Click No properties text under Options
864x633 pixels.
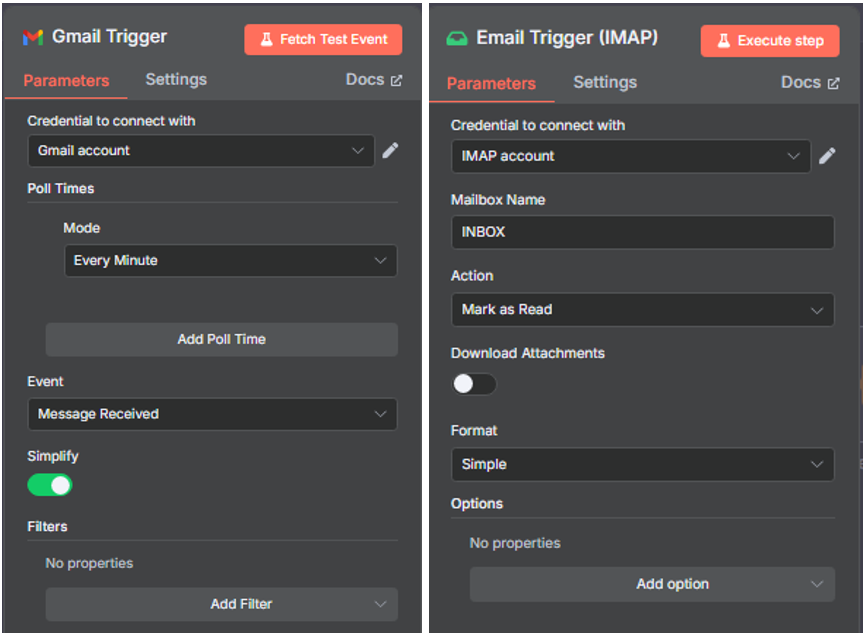click(x=515, y=543)
